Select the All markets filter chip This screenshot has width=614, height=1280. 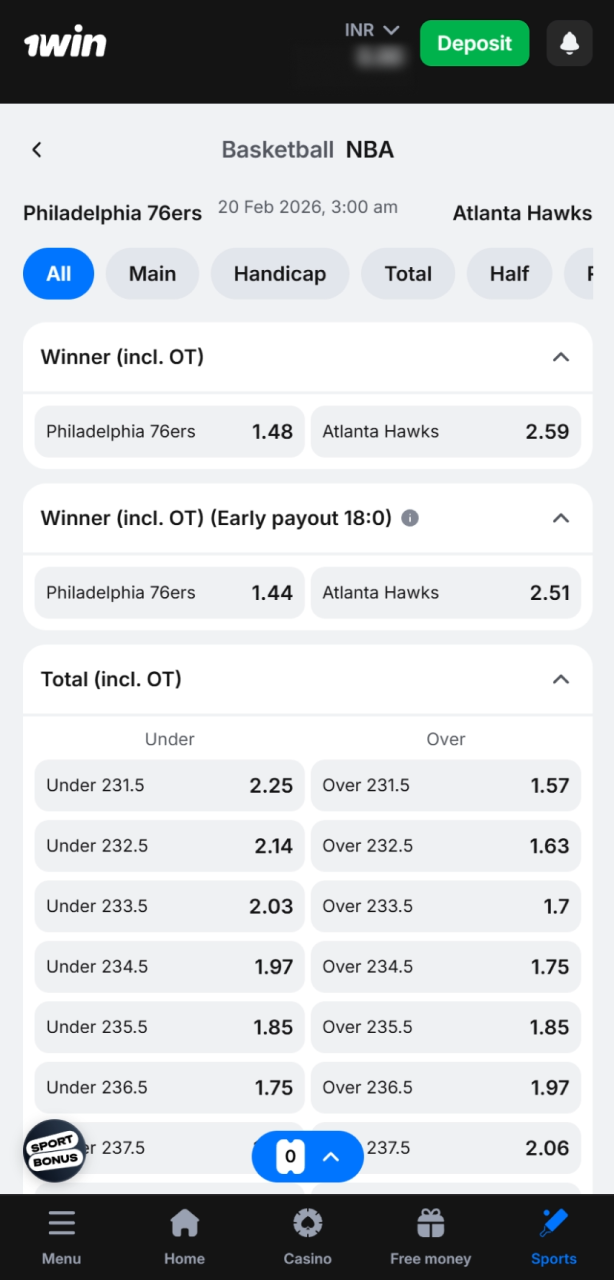(x=58, y=273)
